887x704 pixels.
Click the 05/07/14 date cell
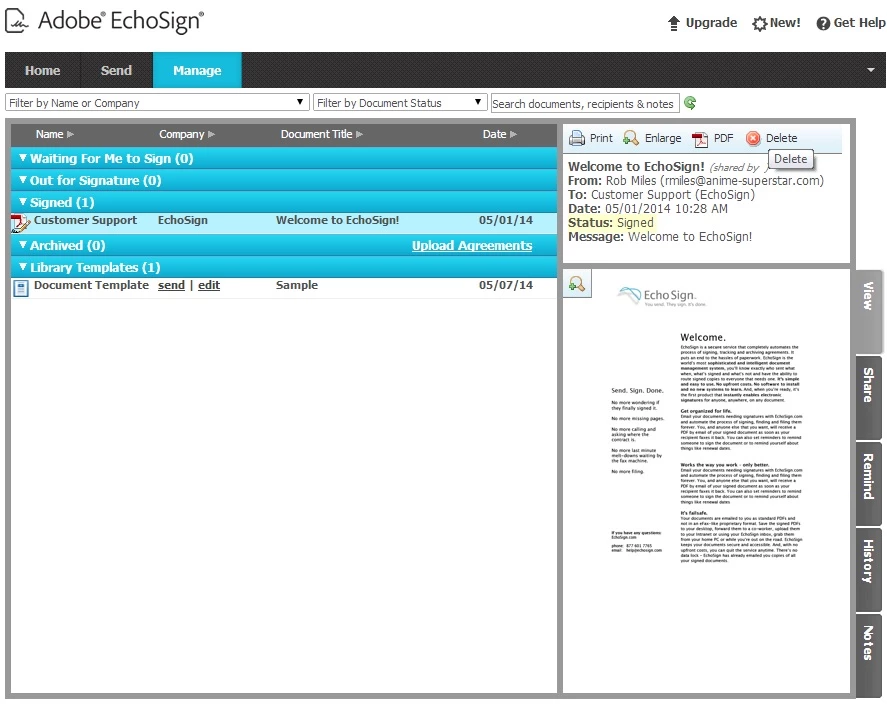[506, 285]
